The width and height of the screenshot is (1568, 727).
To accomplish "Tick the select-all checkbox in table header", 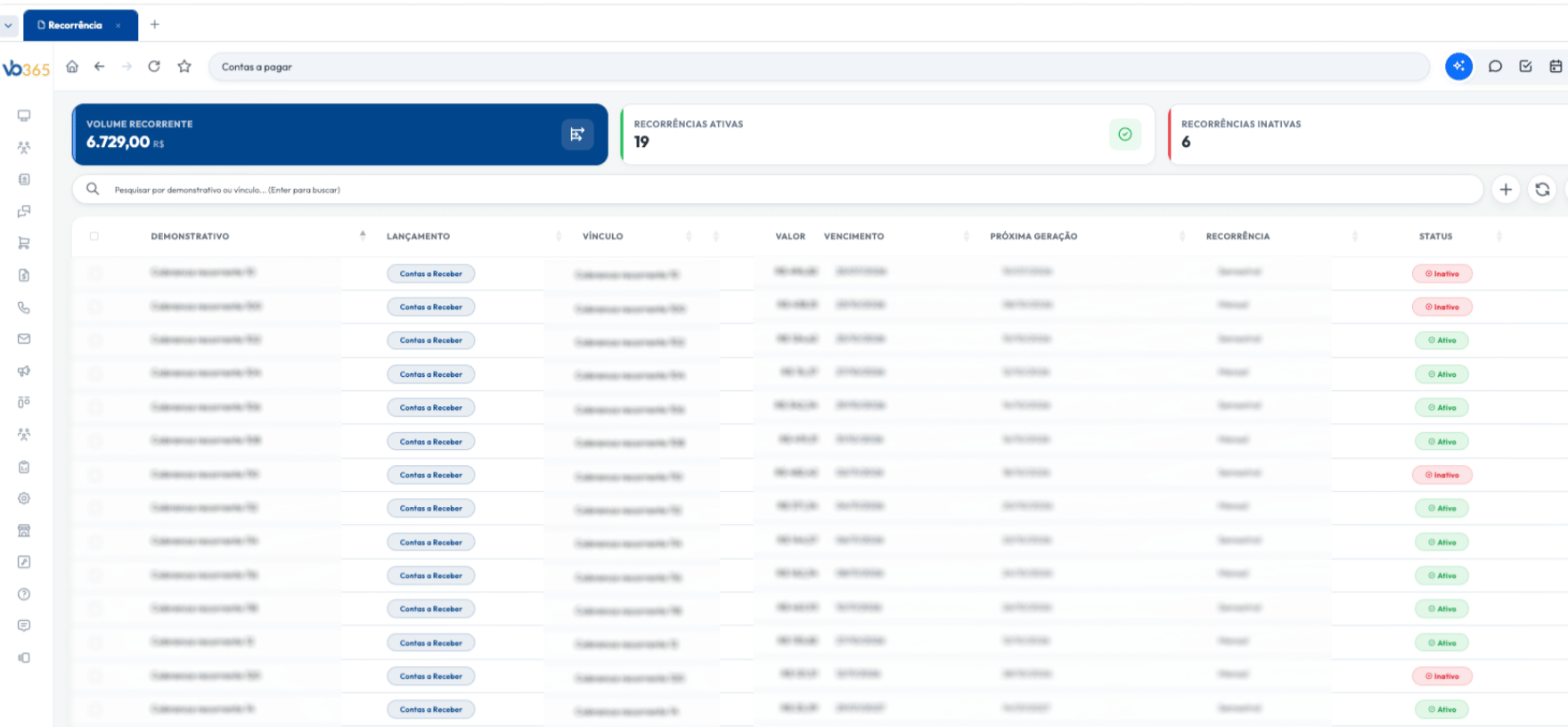I will [94, 236].
